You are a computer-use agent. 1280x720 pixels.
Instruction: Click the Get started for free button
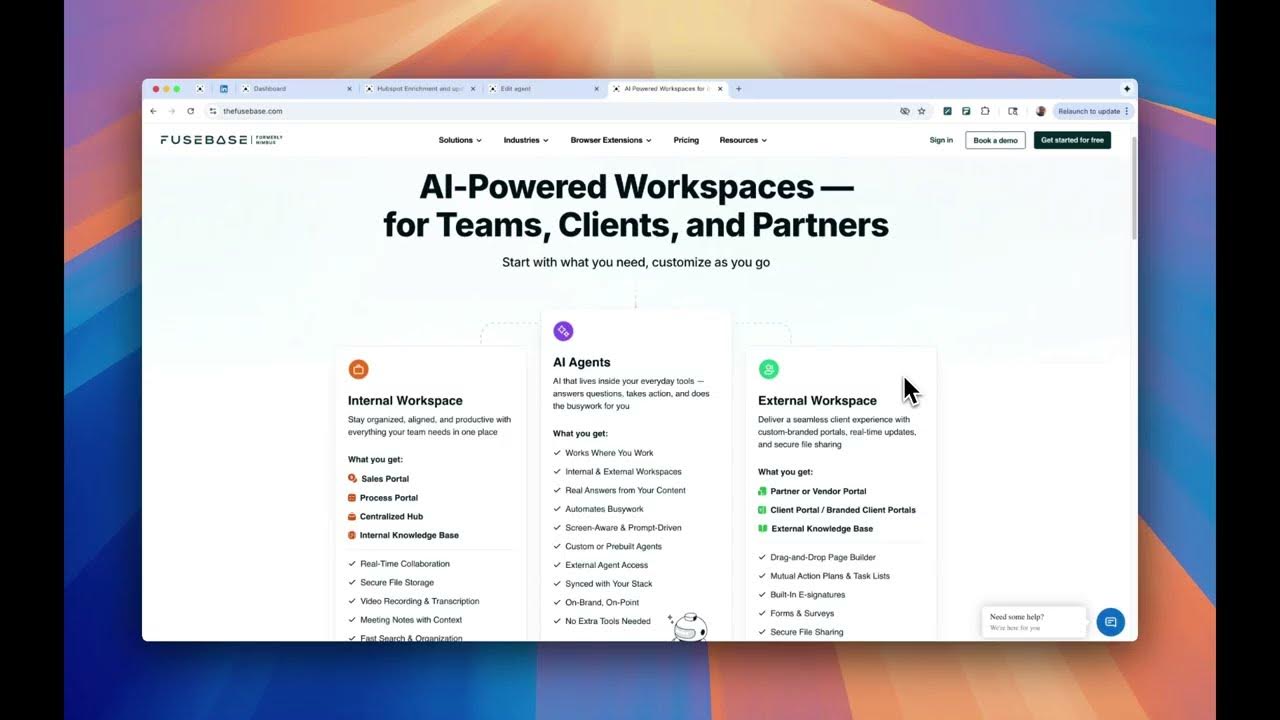point(1072,140)
